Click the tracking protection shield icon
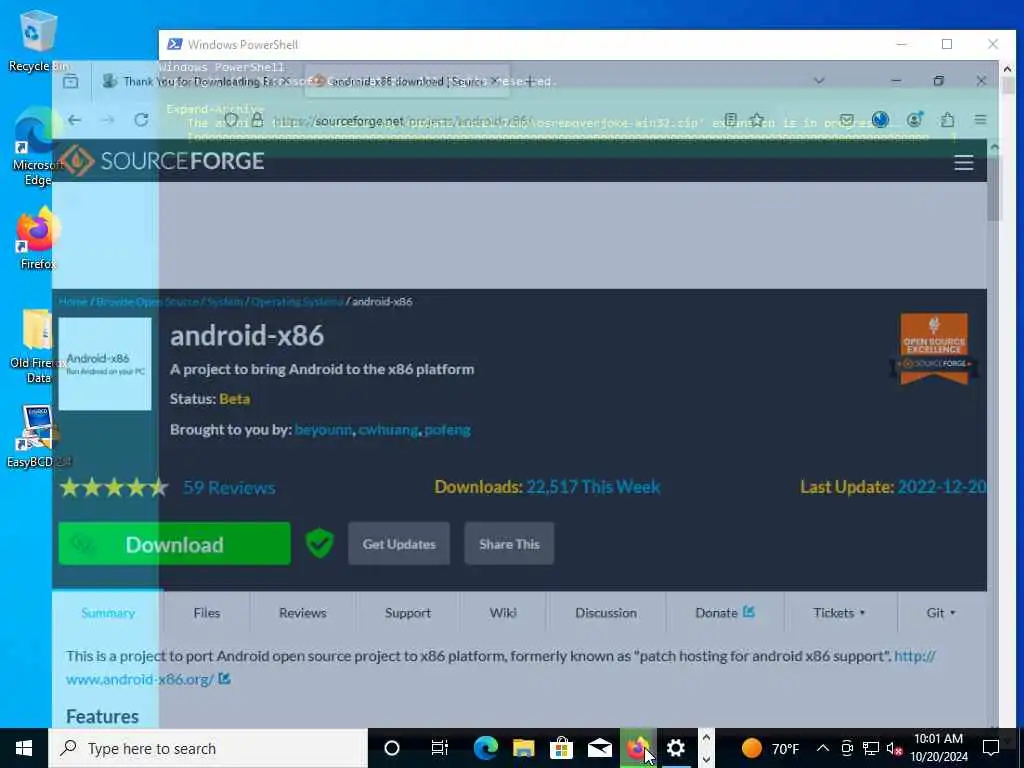The image size is (1024, 768). [x=231, y=120]
